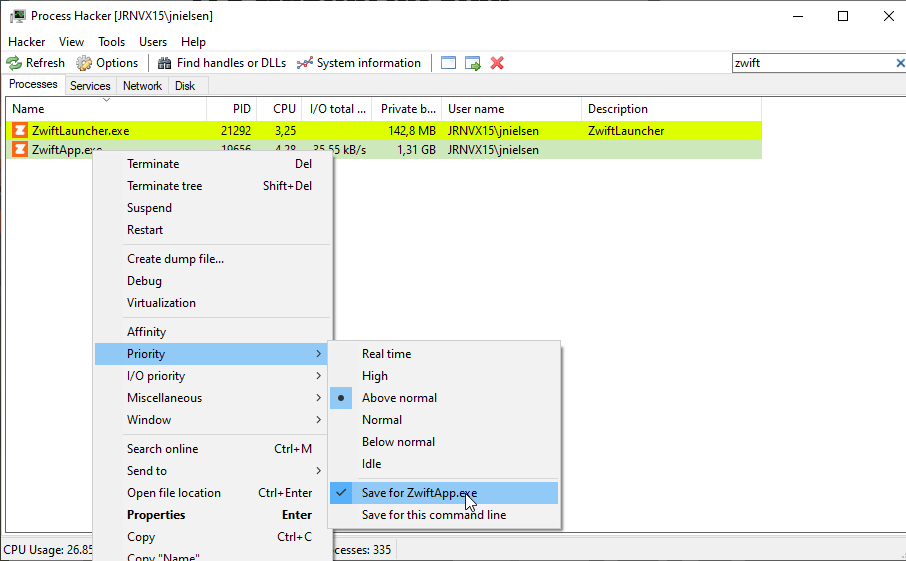This screenshot has height=561, width=906.
Task: Expand the Miscellaneous submenu
Action: [x=211, y=398]
